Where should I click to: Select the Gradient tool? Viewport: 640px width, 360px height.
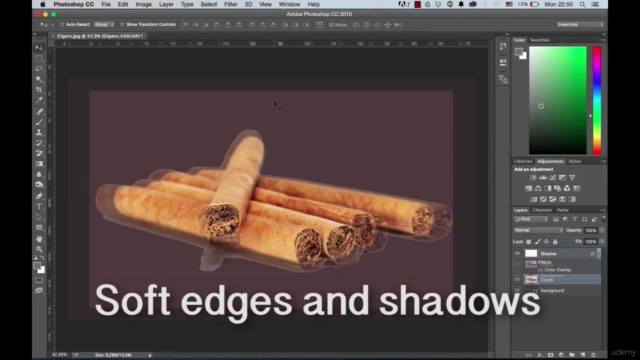pos(39,164)
